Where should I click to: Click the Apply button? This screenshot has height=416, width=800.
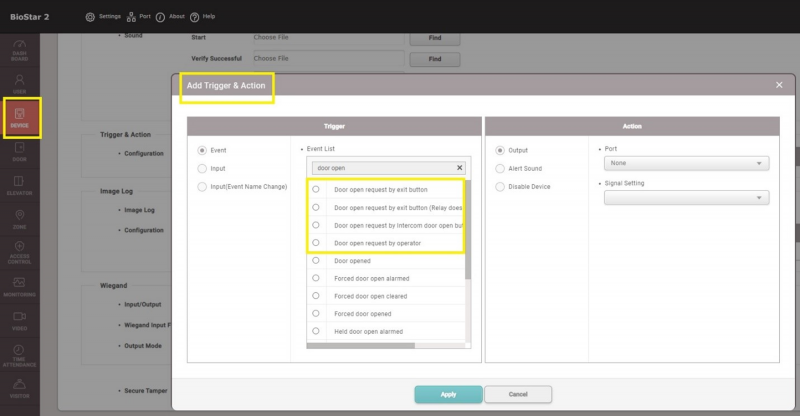448,394
